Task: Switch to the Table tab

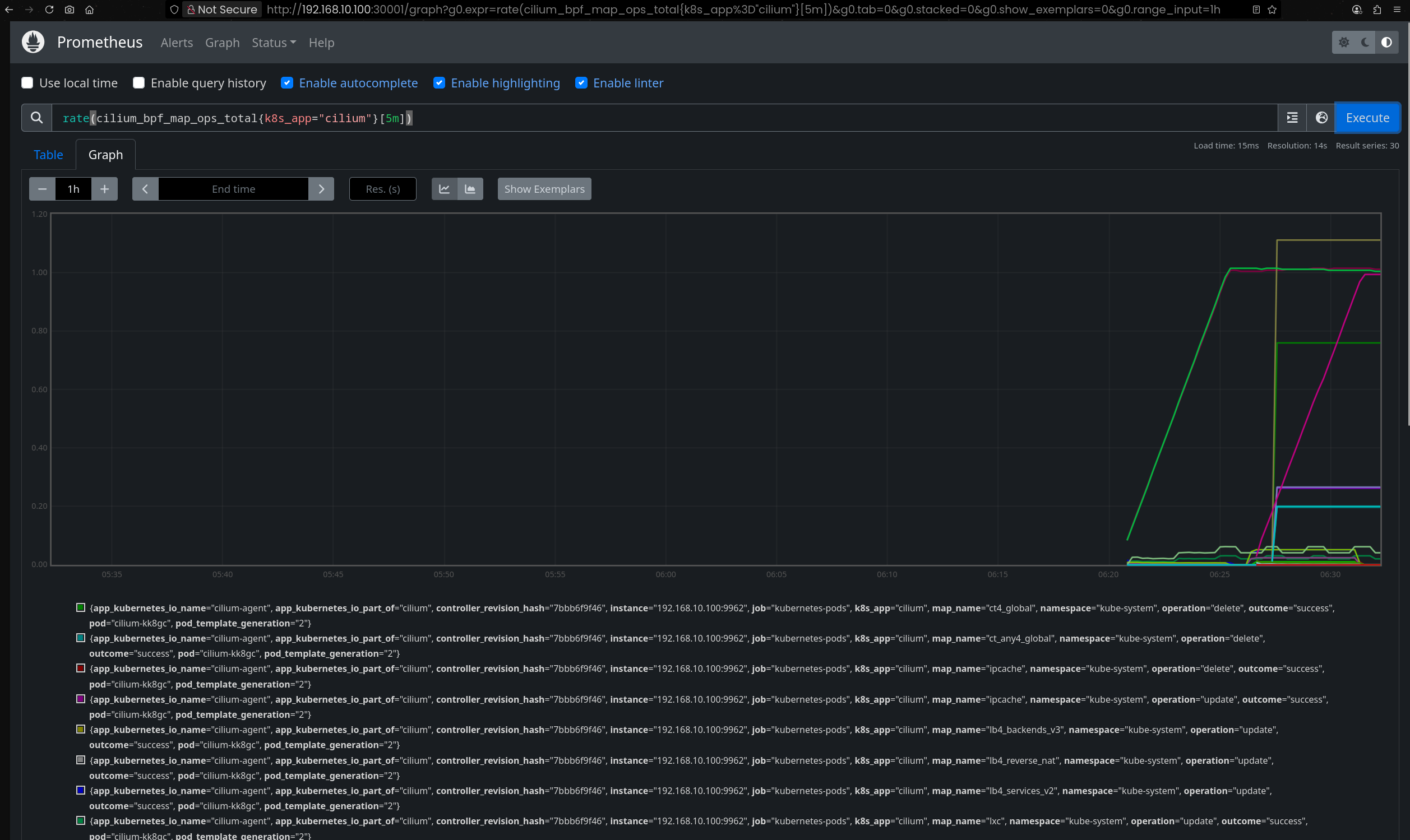Action: 48,155
